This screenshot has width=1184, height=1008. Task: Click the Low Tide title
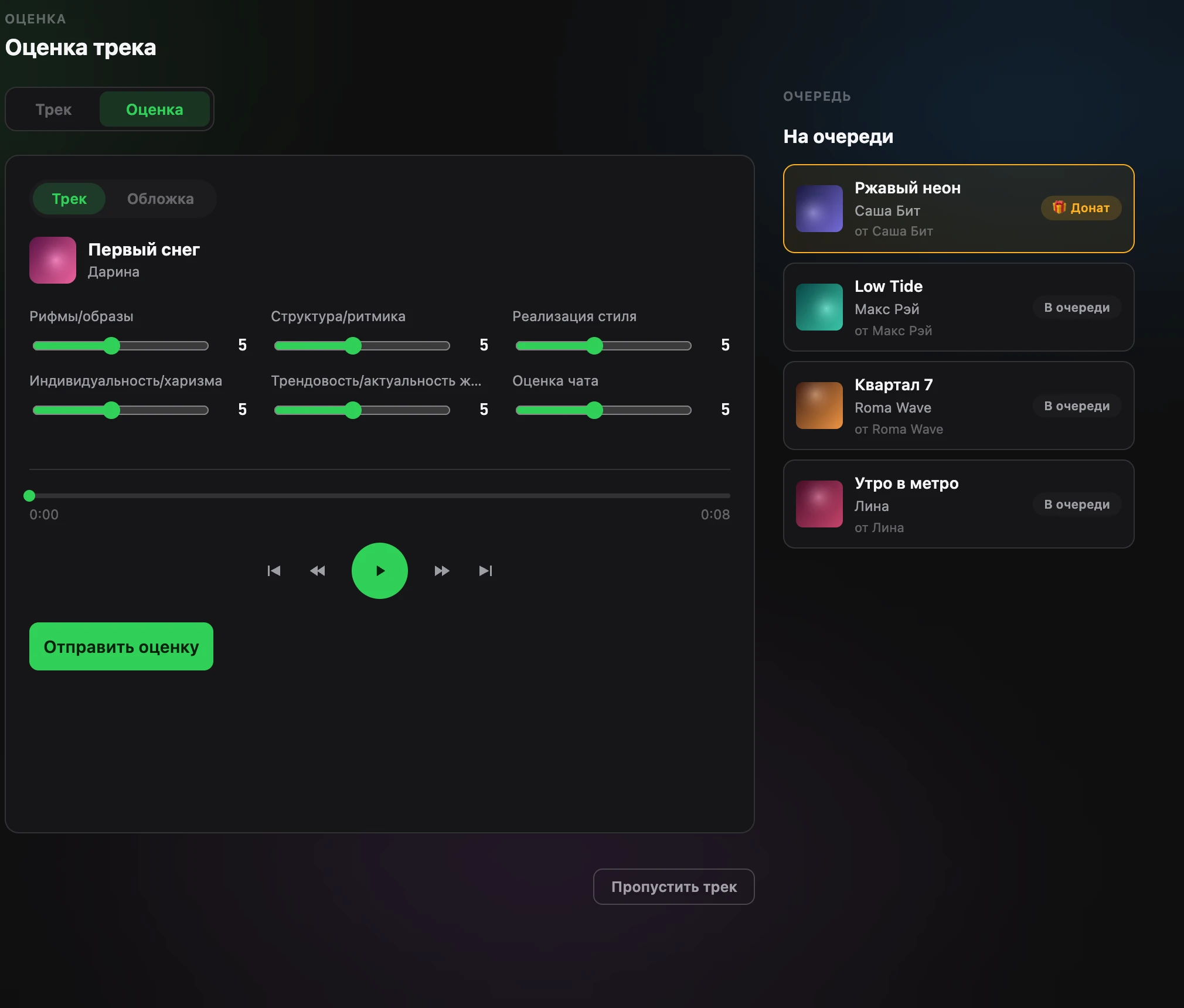[x=889, y=287]
